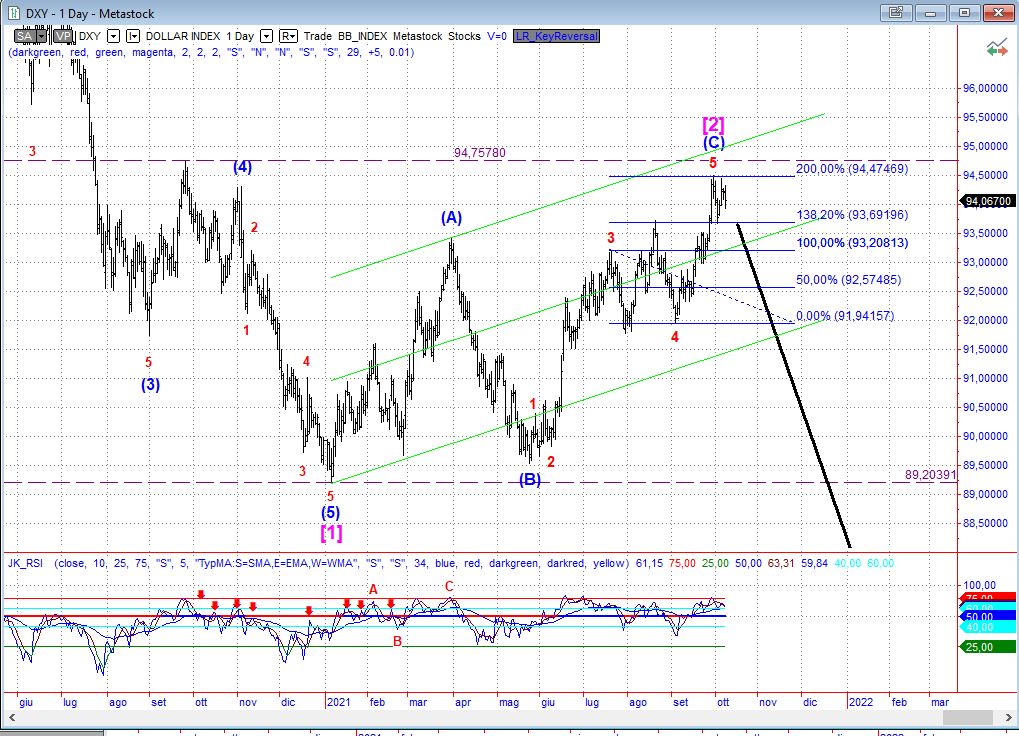Click the horizontal scrollbar right arrow
1019x736 pixels.
tap(1007, 717)
